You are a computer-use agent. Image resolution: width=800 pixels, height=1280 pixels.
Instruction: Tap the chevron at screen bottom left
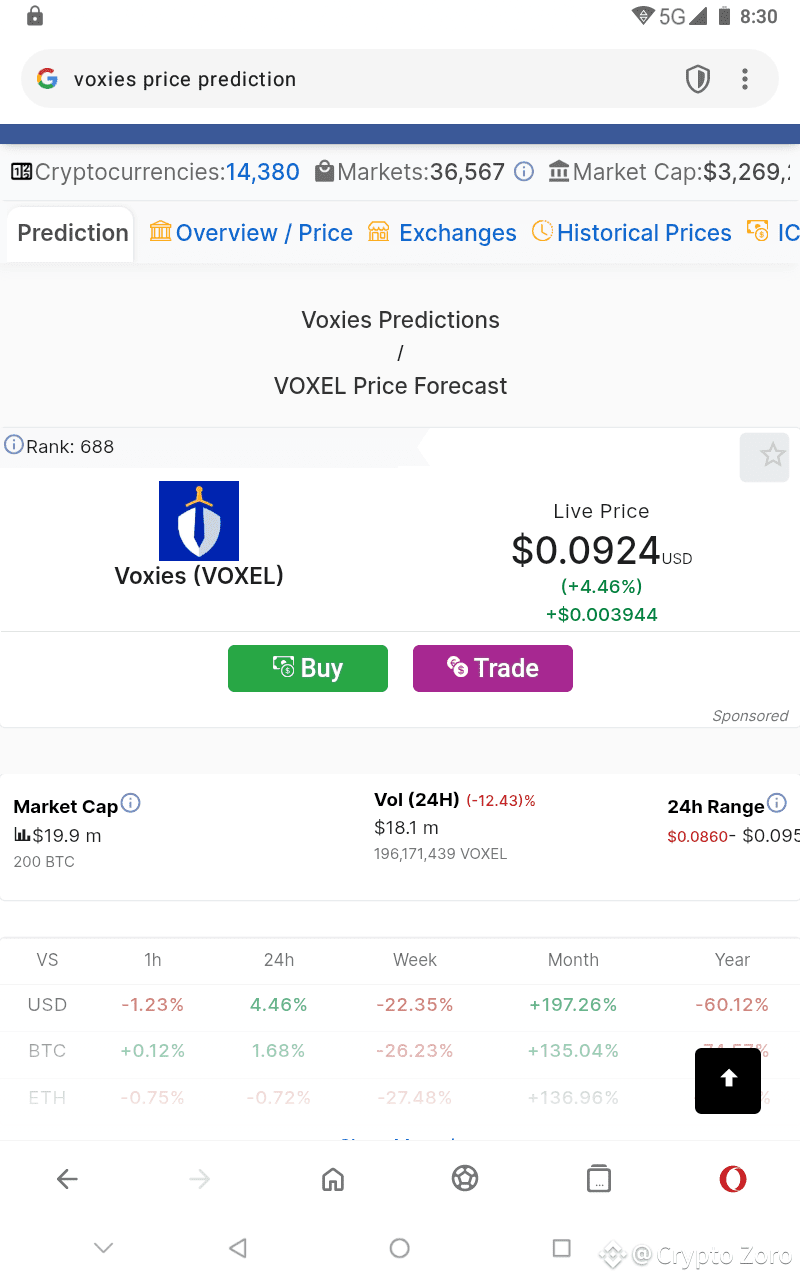104,1248
